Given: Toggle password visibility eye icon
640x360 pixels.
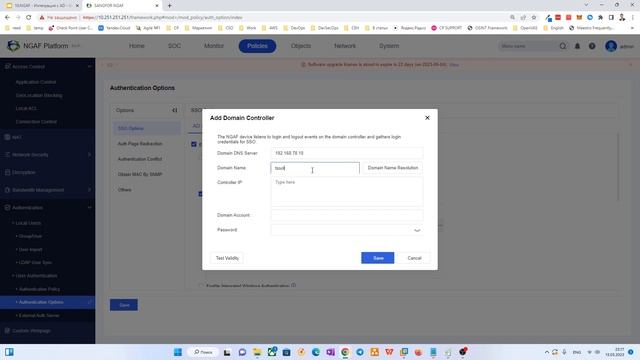Looking at the screenshot, I should pos(417,230).
